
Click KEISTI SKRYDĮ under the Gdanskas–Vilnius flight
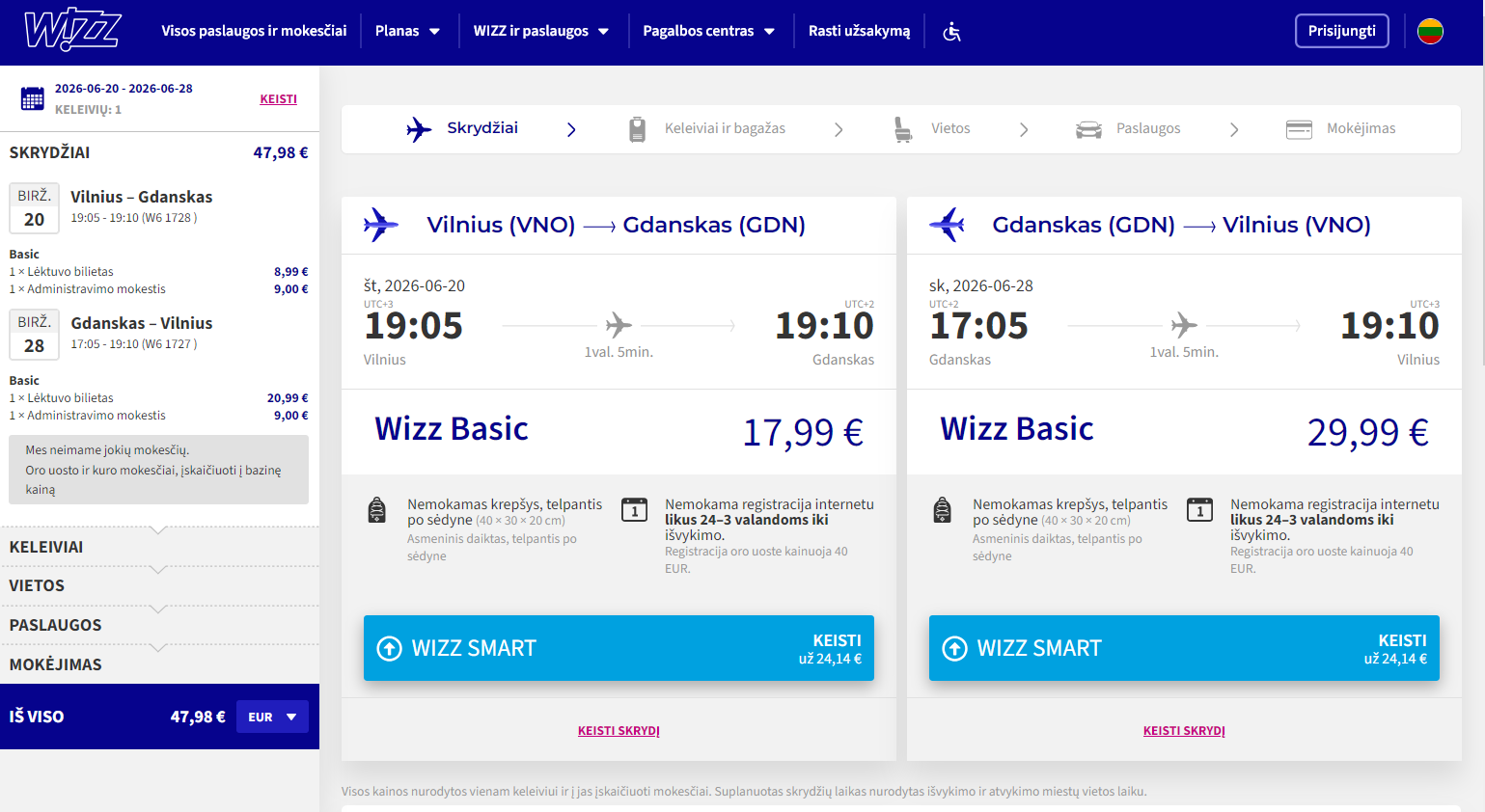coord(1184,731)
